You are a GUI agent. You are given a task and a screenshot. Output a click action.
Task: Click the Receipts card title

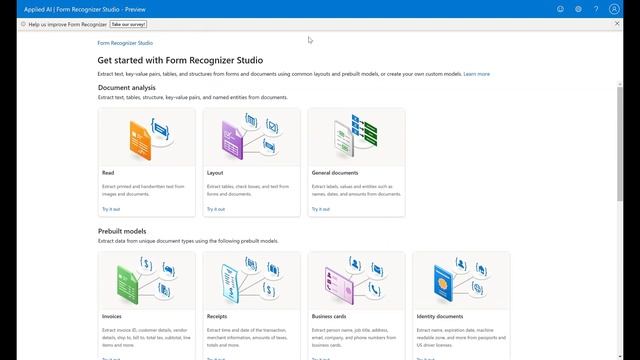[x=217, y=316]
